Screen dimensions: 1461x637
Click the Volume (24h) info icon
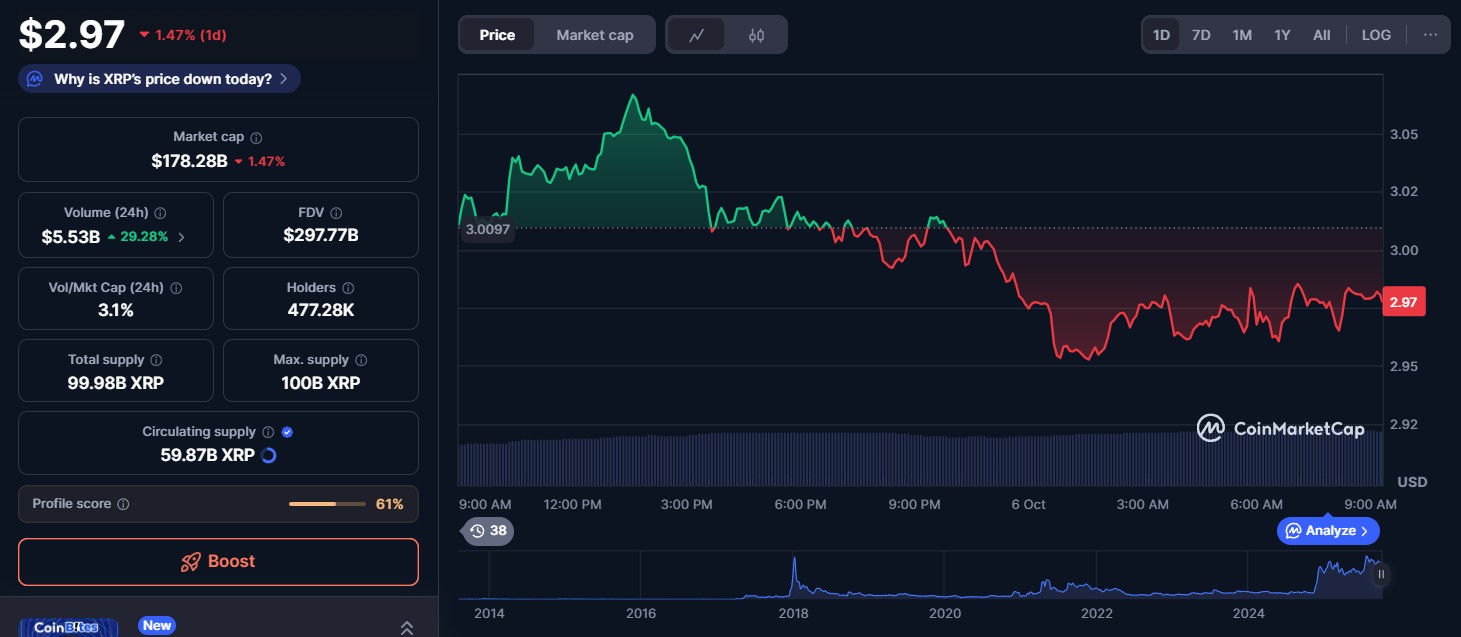click(160, 213)
